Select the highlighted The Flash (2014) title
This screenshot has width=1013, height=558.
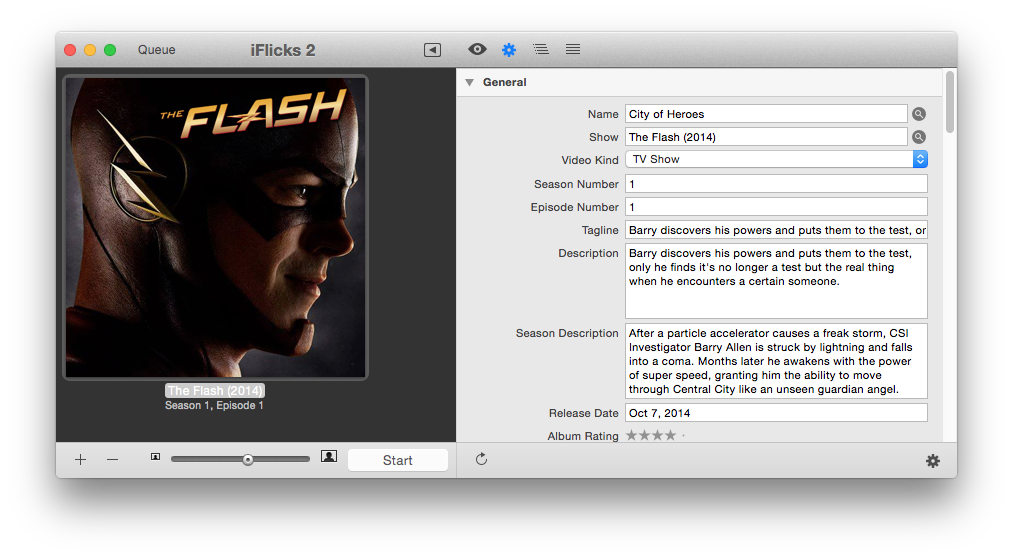[215, 391]
